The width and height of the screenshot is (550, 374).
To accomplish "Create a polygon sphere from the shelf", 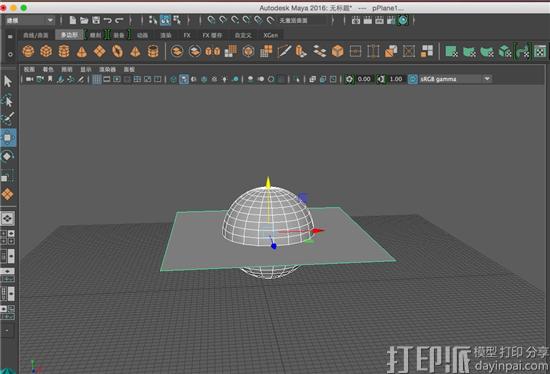I will click(x=28, y=51).
